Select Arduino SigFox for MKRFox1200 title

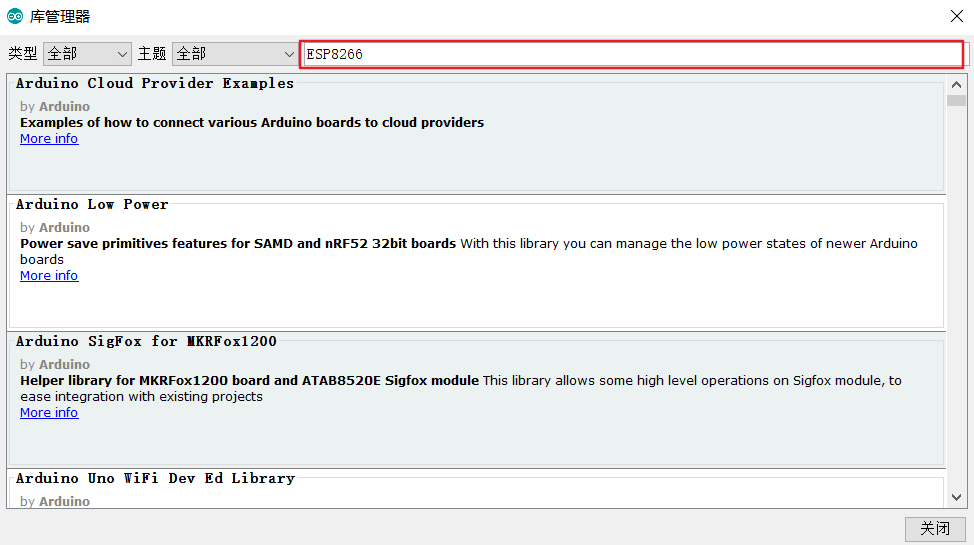pyautogui.click(x=146, y=341)
